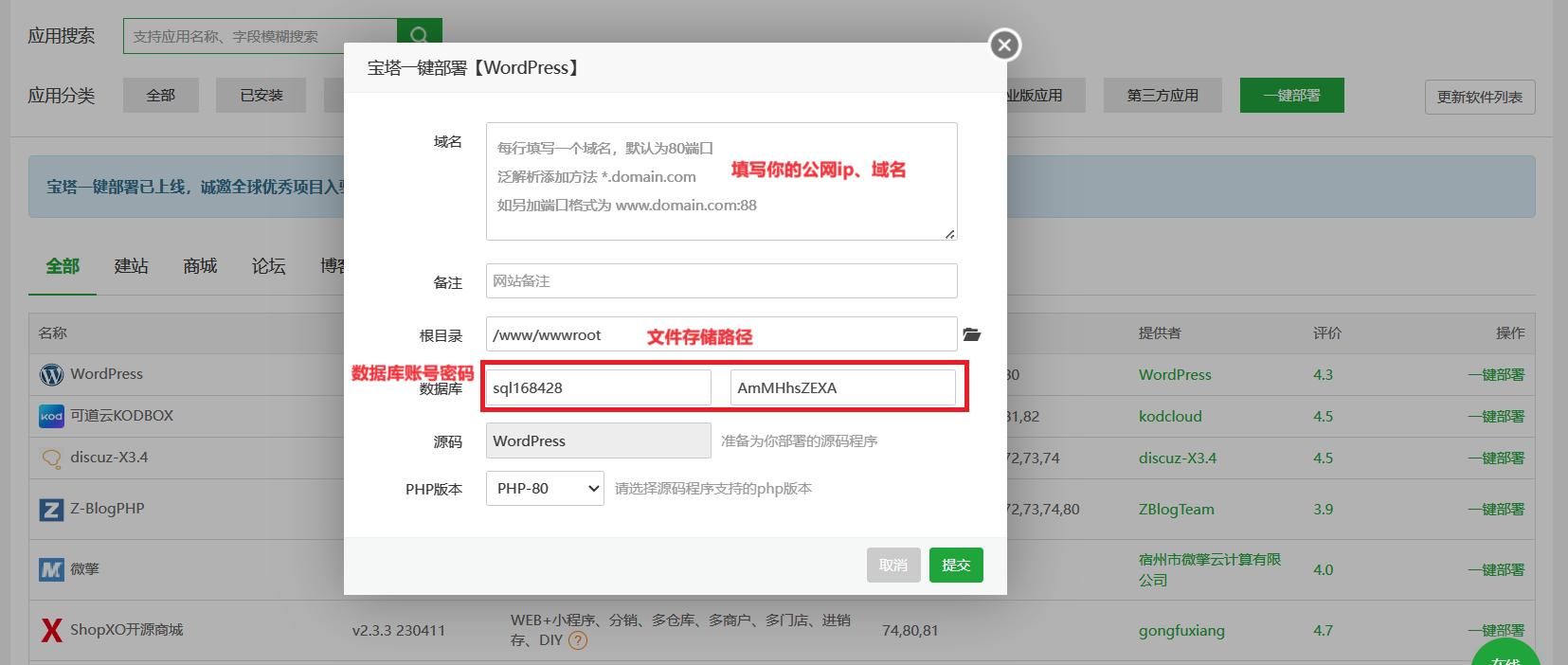The width and height of the screenshot is (1568, 665).
Task: Select the 一键部署 category button
Action: coord(1292,96)
